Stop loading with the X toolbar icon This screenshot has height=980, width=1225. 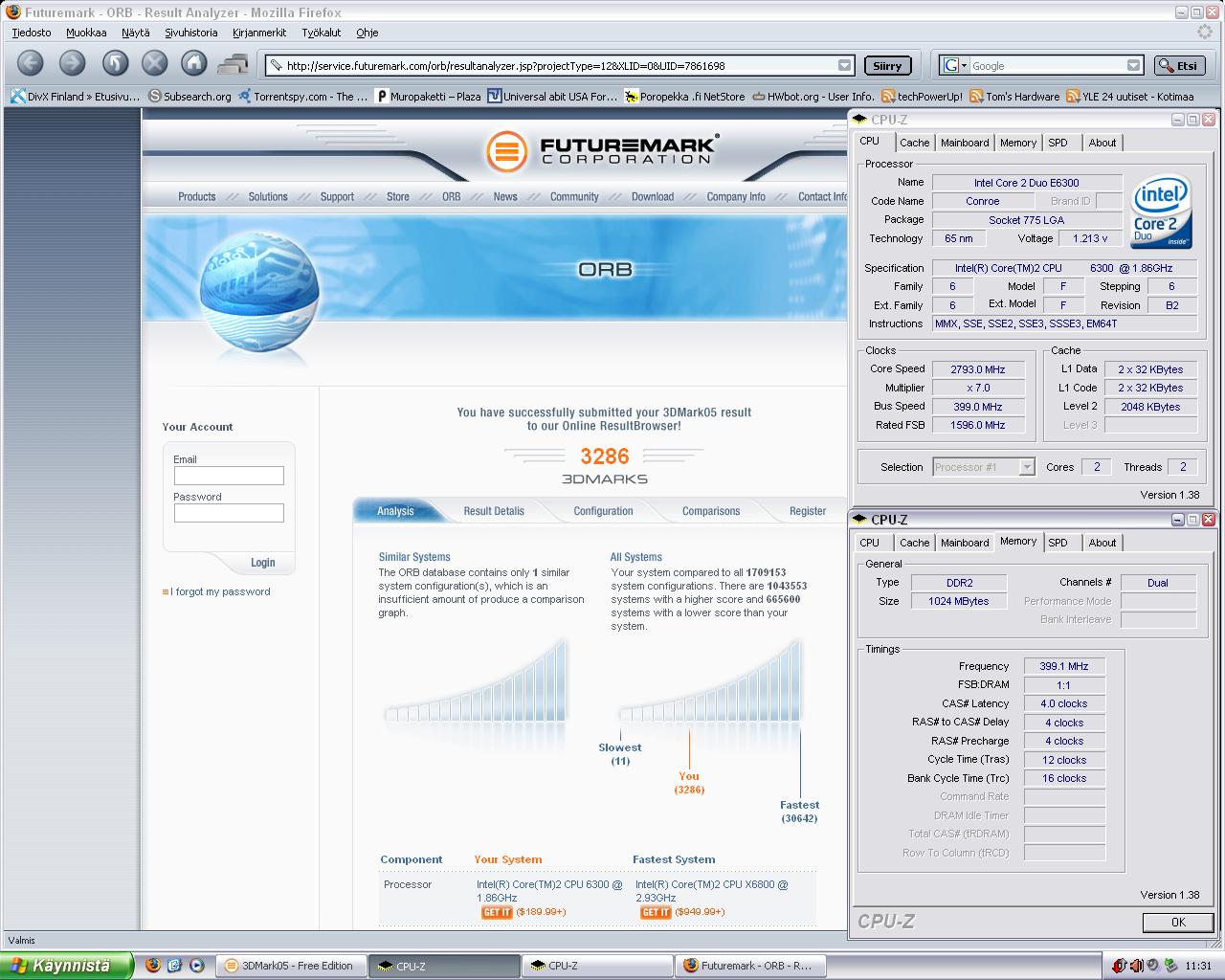pyautogui.click(x=154, y=64)
